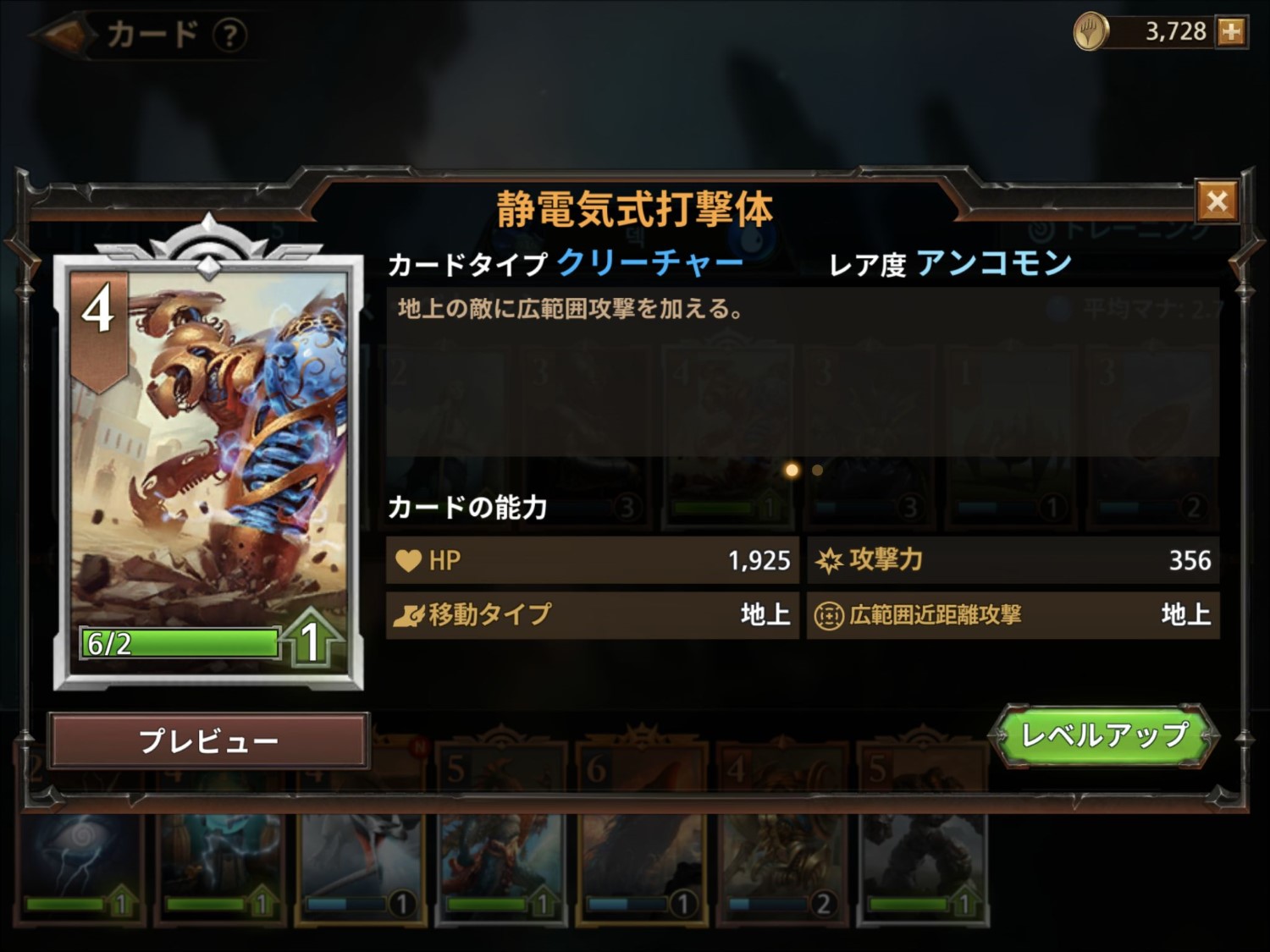Go back with the カード arrow icon

coord(63,34)
